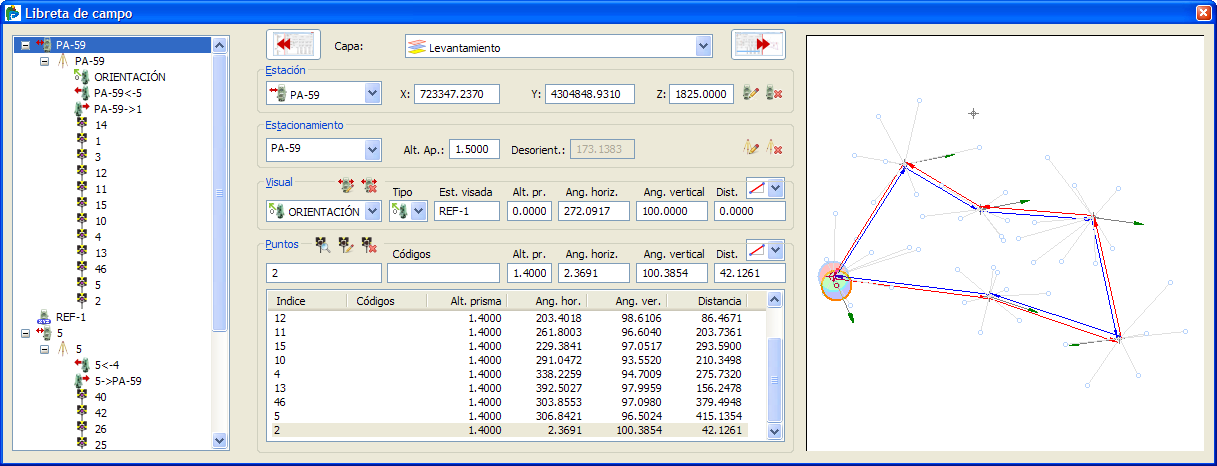Click the delete visual icon in Visual section
Screen dimensions: 1217x466
[x=369, y=186]
